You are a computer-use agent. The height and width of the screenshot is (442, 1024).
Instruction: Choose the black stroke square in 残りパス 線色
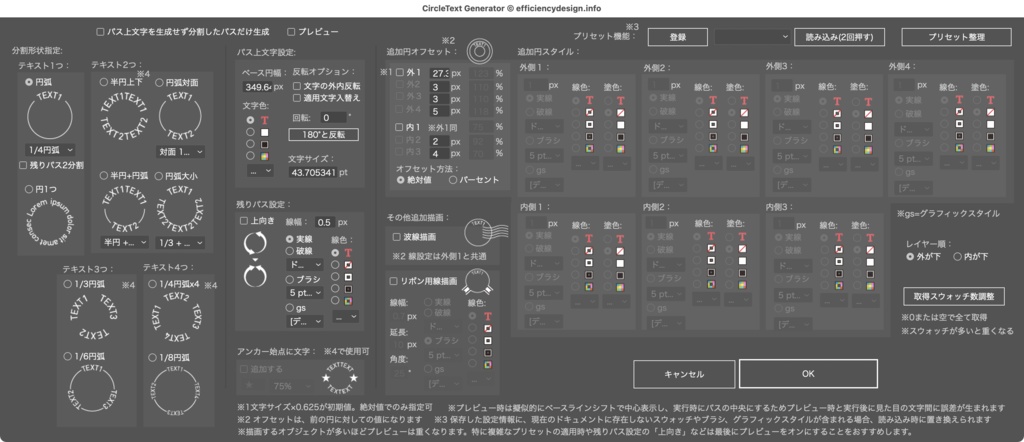point(349,288)
